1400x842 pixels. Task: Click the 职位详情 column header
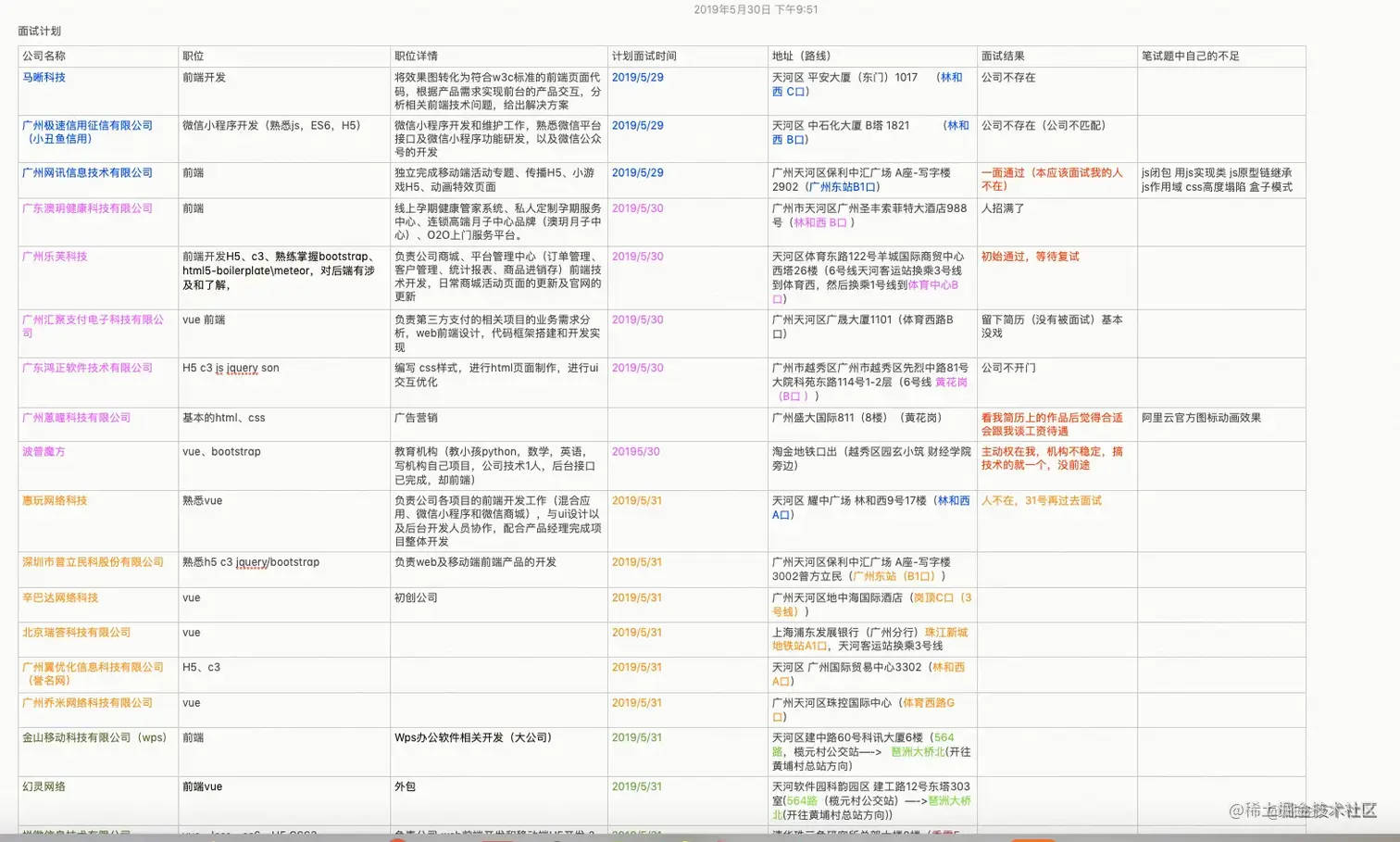(416, 57)
